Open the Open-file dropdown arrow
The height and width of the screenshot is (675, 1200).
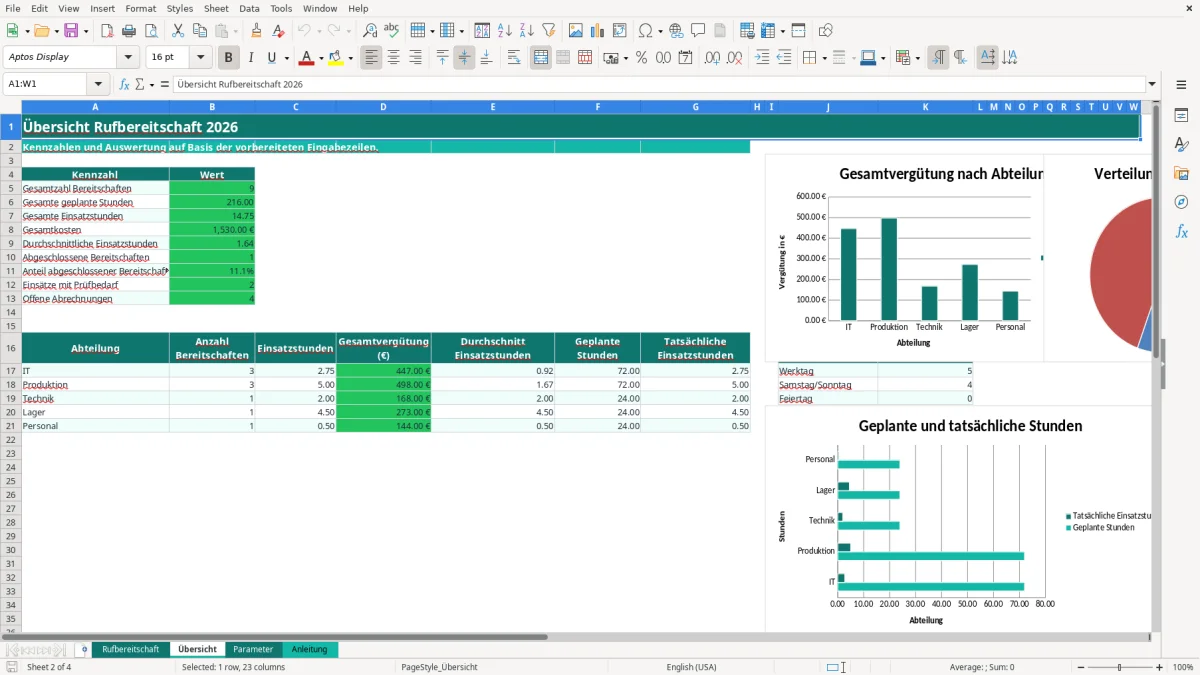click(55, 31)
